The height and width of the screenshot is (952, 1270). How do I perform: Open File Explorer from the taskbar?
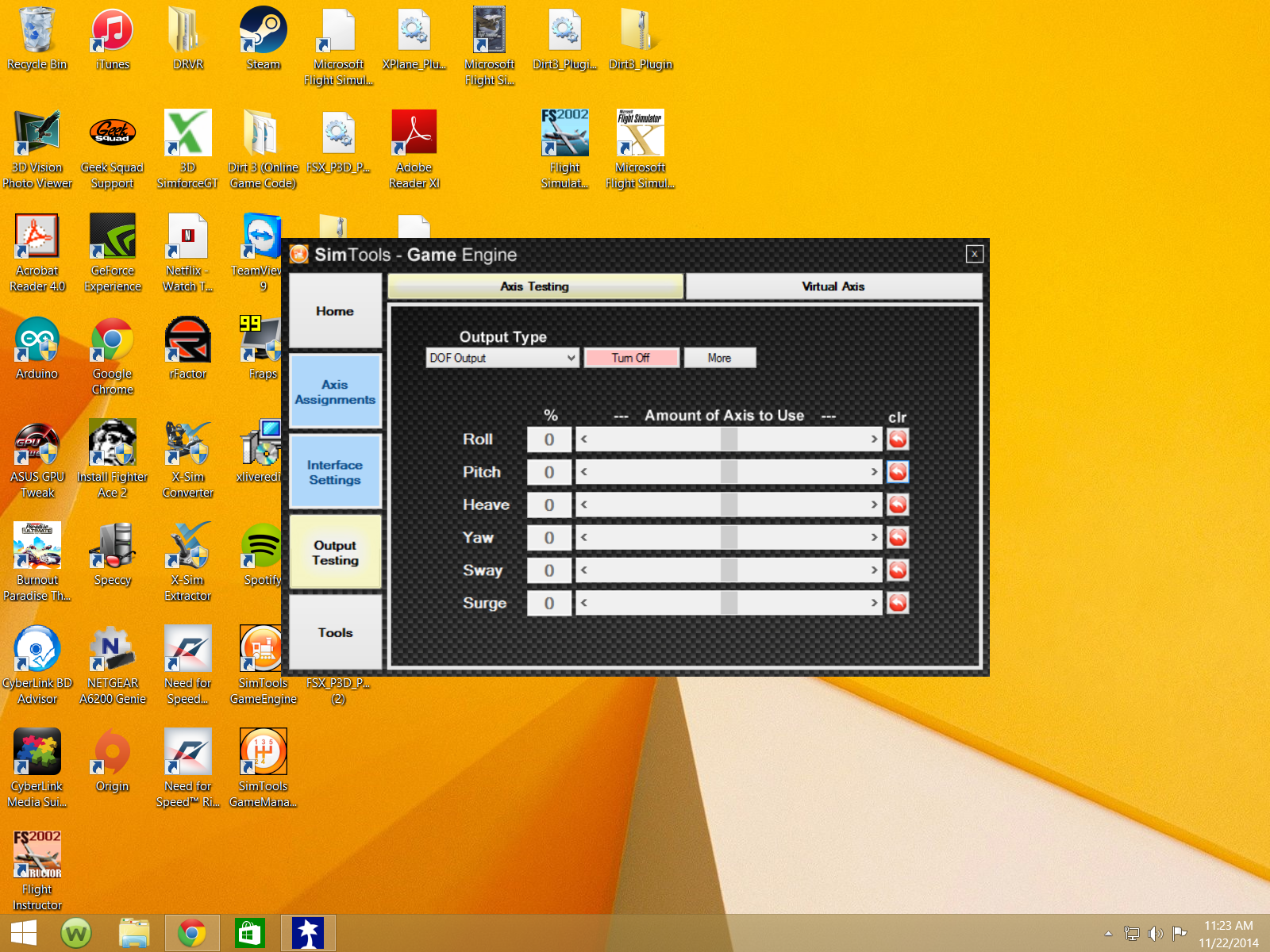[134, 933]
